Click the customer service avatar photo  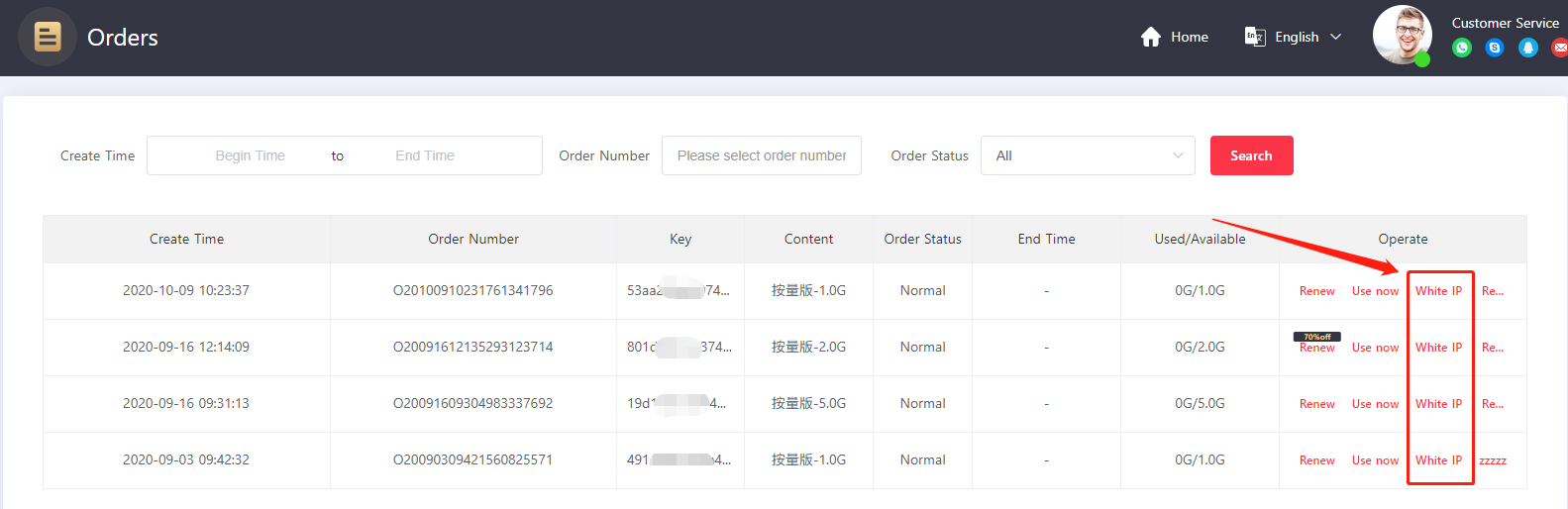1402,36
